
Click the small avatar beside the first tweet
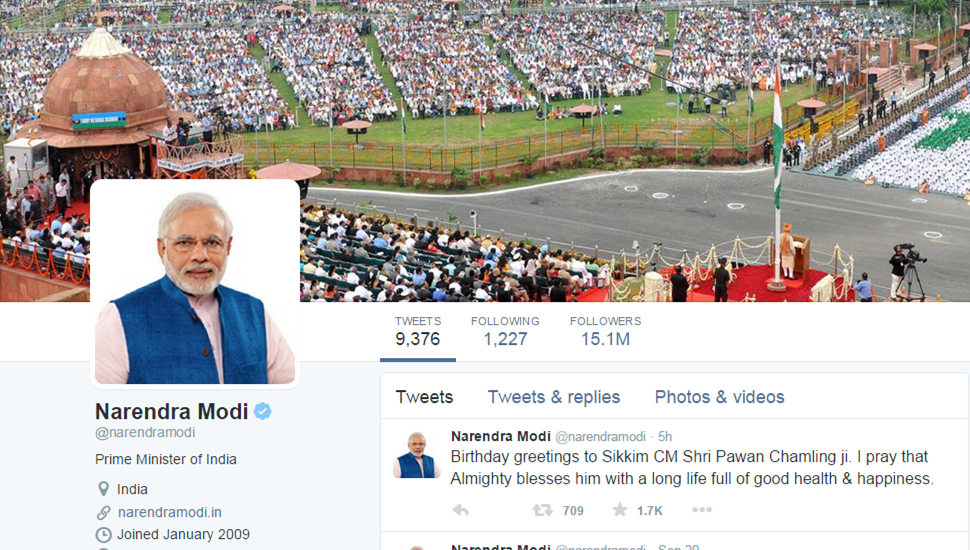pyautogui.click(x=417, y=455)
